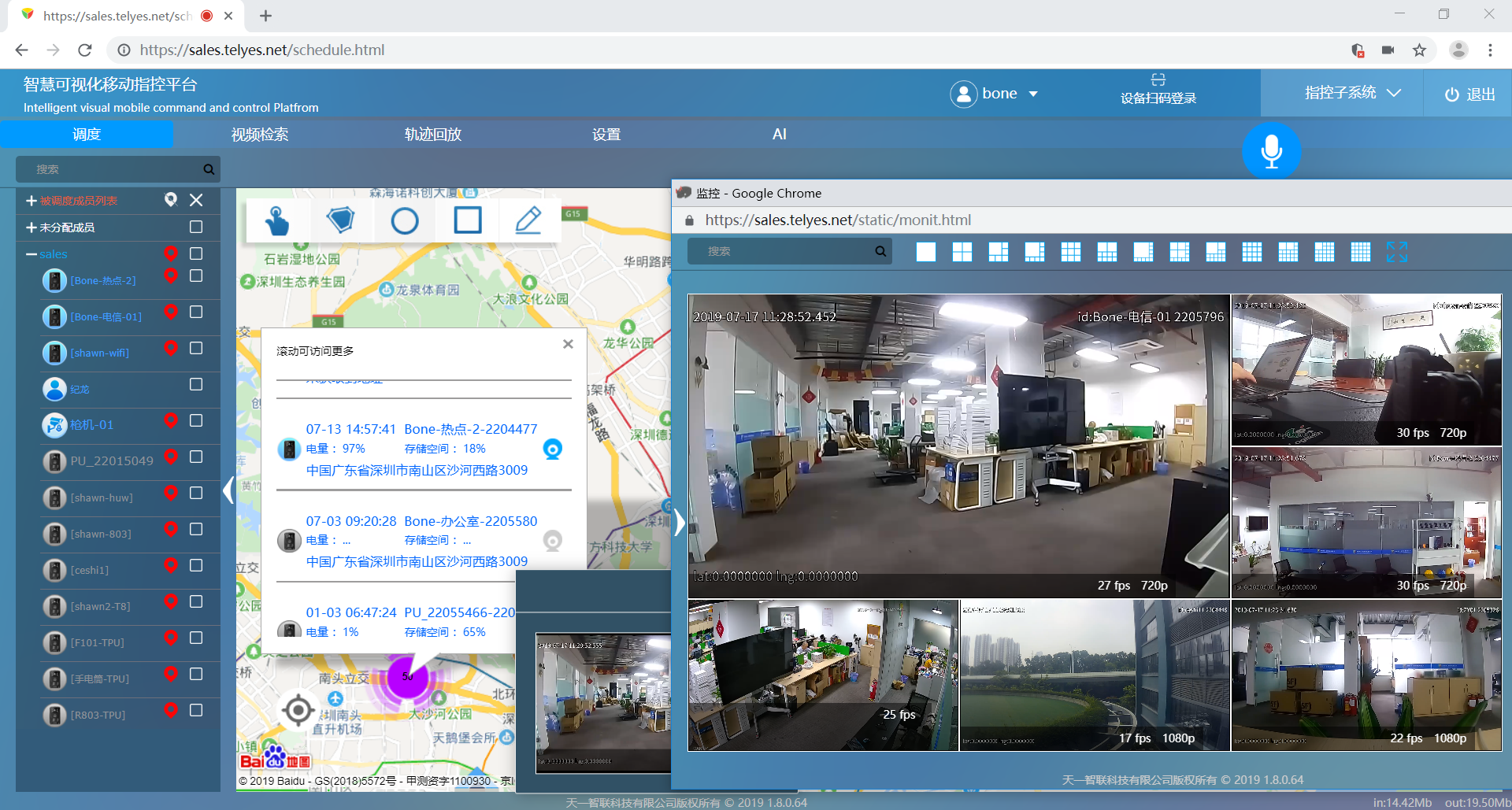Collapse left panel with the left arrow

click(x=228, y=490)
